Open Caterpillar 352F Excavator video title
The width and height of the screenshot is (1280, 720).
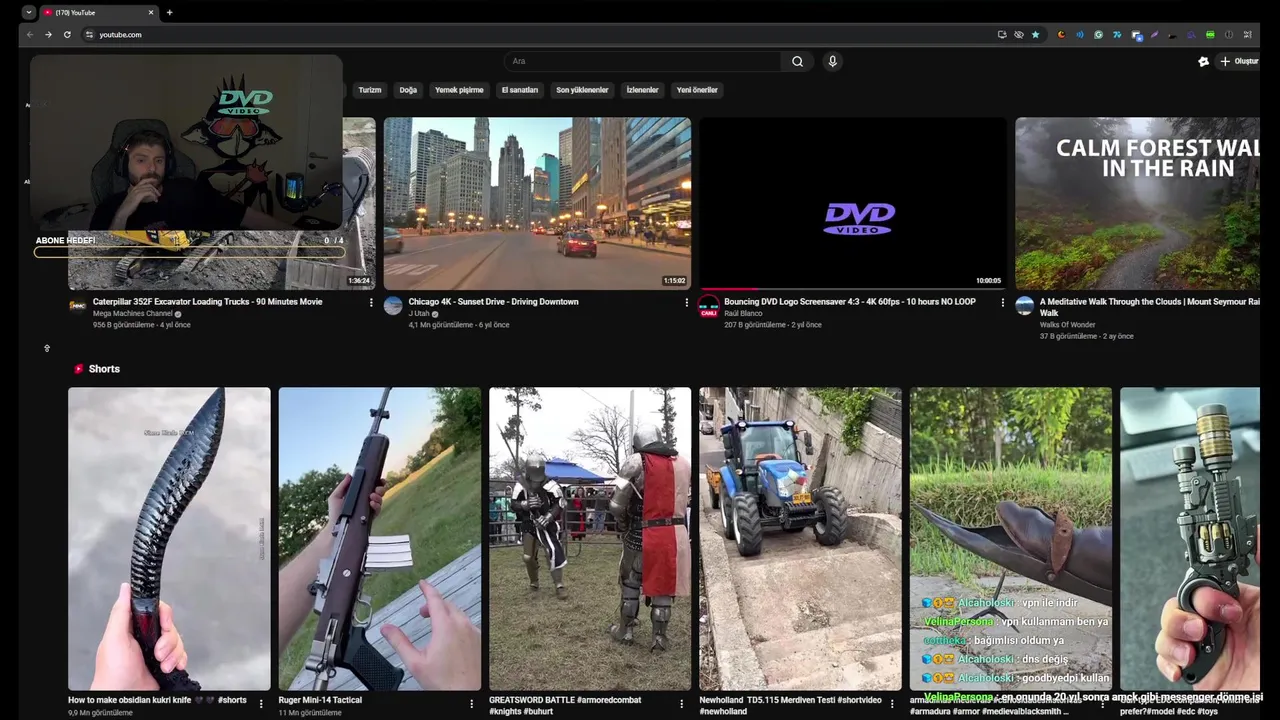[207, 301]
